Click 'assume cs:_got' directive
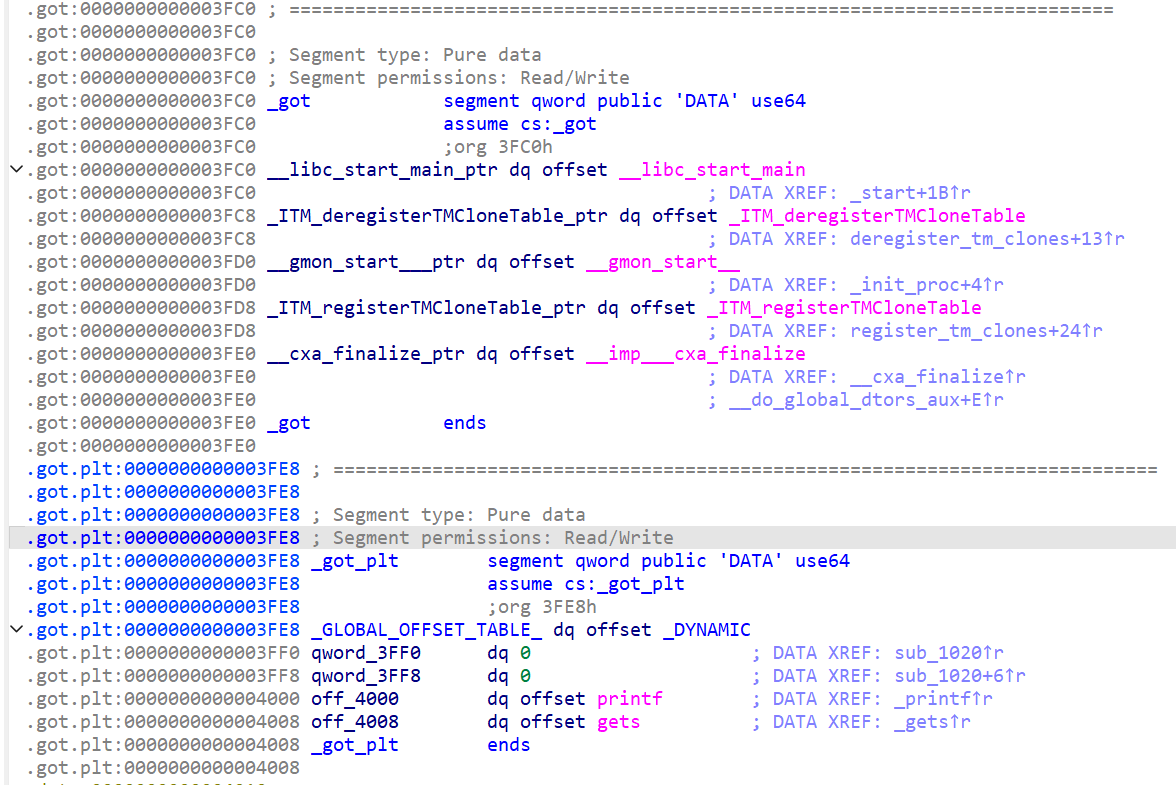 [x=520, y=124]
